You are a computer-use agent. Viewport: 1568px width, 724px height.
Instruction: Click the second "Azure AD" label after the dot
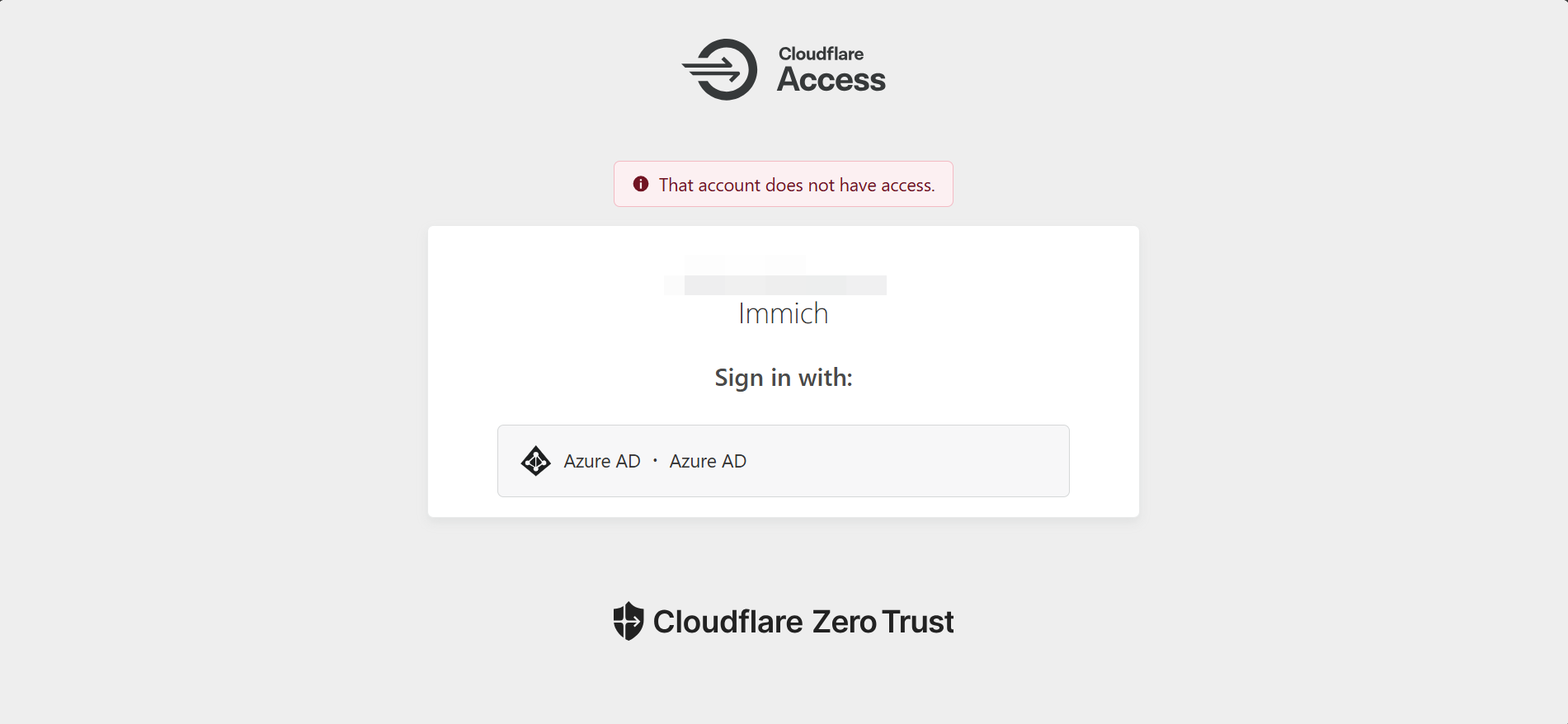tap(708, 462)
